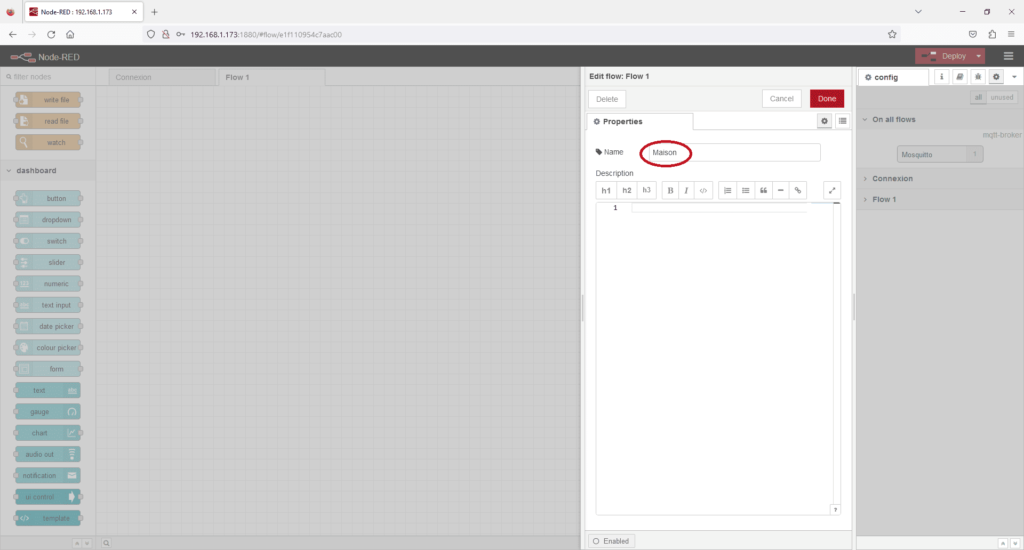The height and width of the screenshot is (550, 1024).
Task: Toggle the flow Enabled state button
Action: tap(611, 541)
